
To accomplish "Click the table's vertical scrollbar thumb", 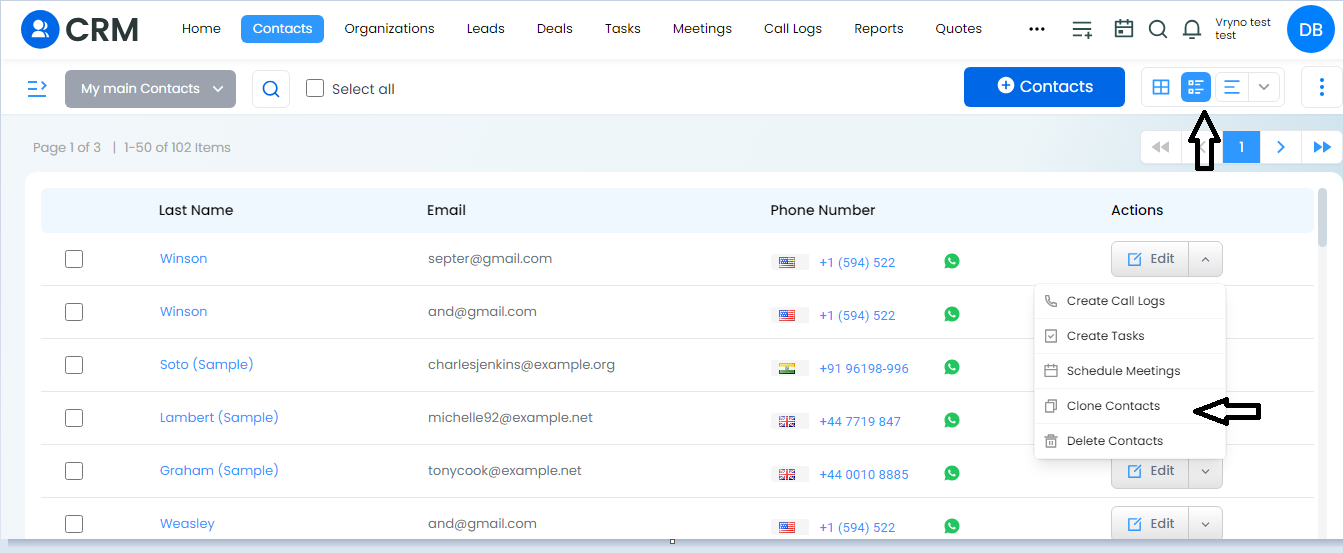I will (1324, 217).
